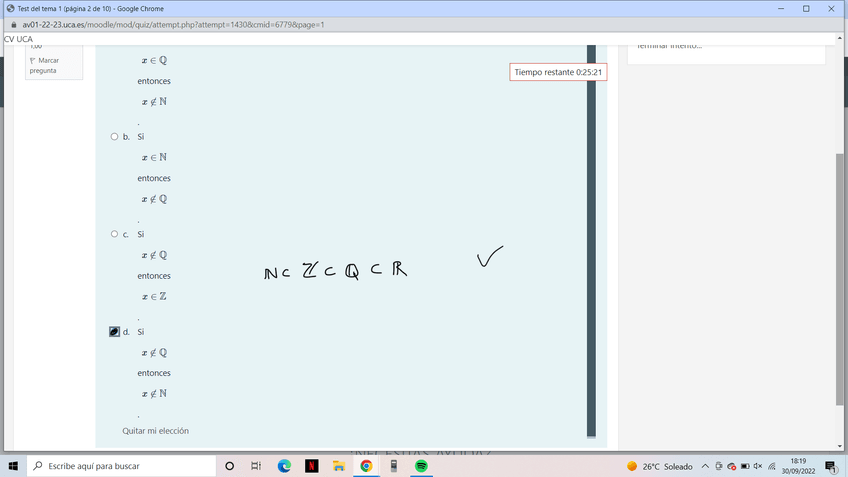Click option b label text 'Si'
The height and width of the screenshot is (477, 848).
pos(141,137)
